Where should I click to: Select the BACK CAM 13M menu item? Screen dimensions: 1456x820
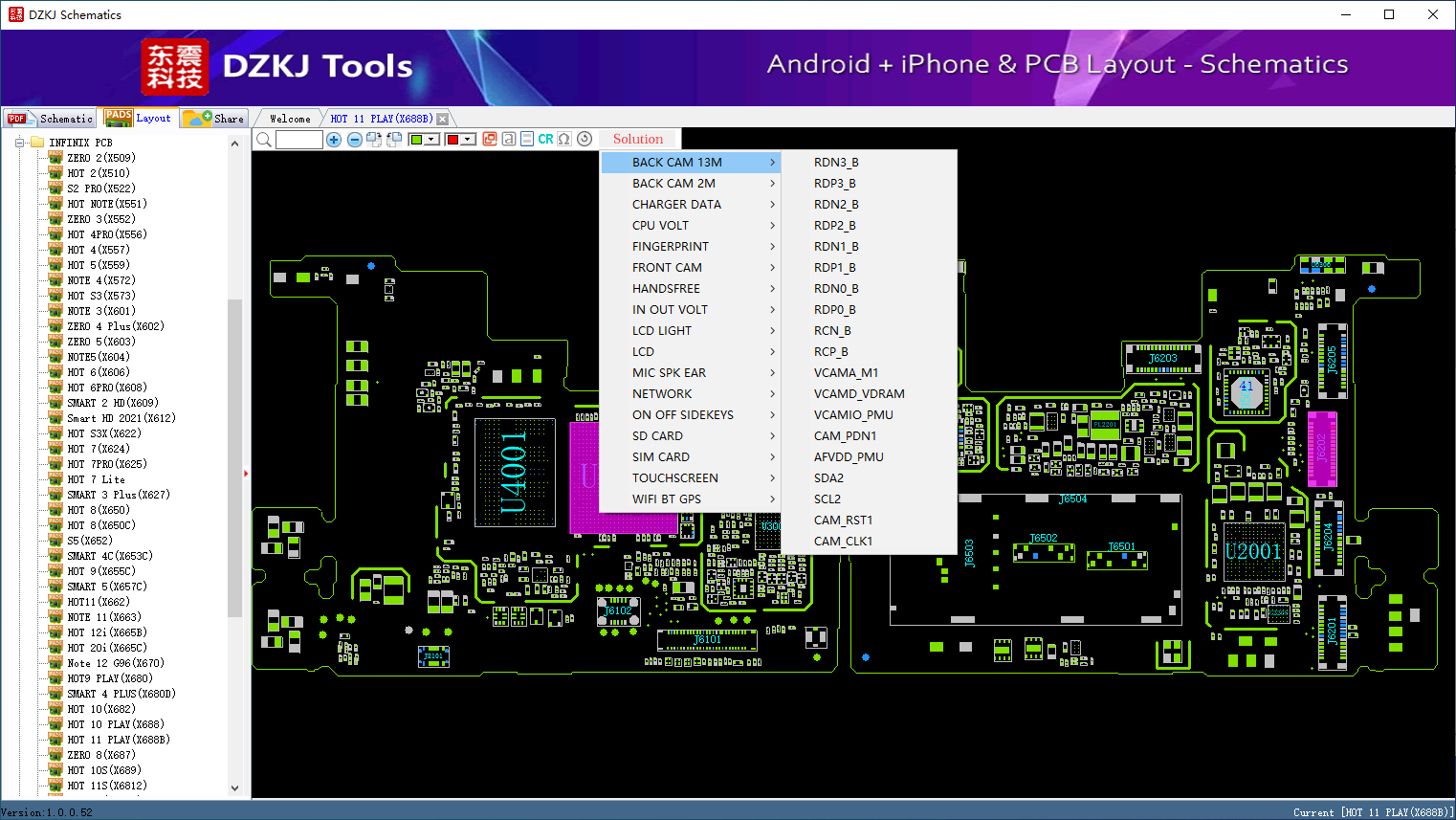[x=691, y=163]
